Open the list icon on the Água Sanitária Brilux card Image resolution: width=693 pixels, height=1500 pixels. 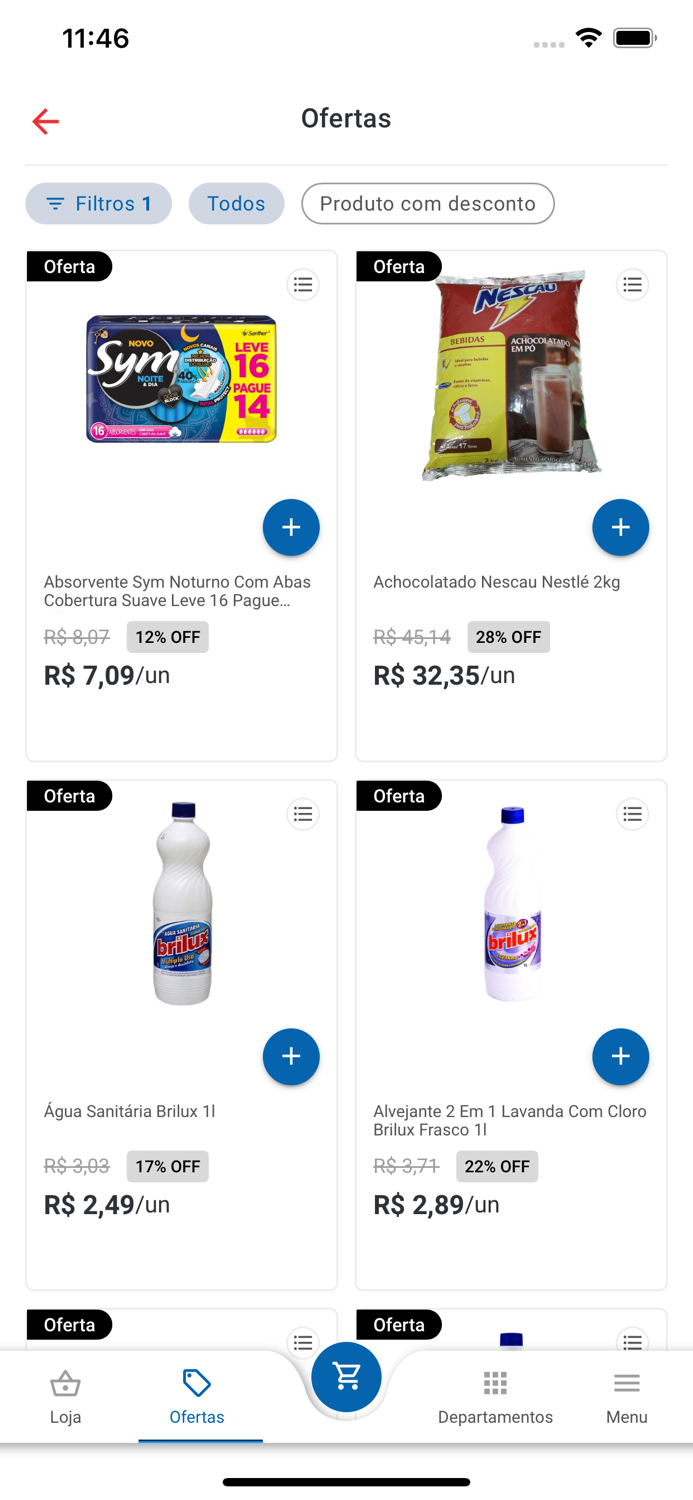[303, 814]
